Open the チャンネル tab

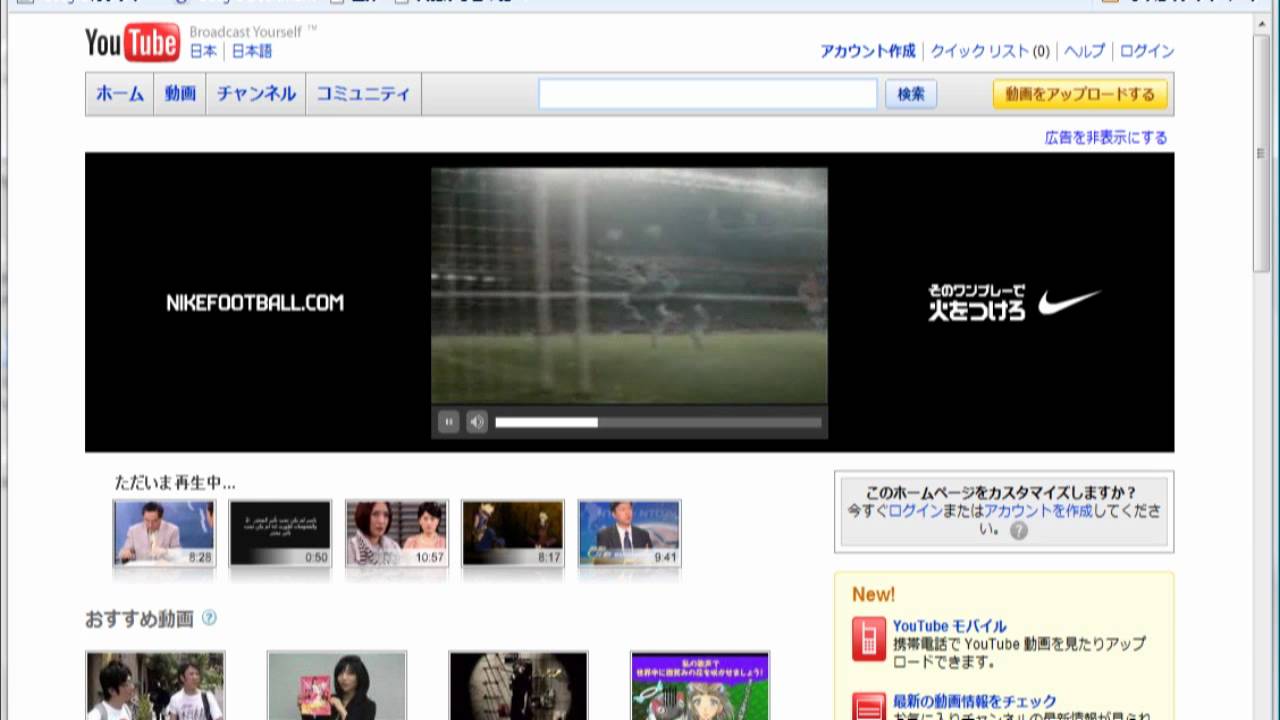coord(256,94)
